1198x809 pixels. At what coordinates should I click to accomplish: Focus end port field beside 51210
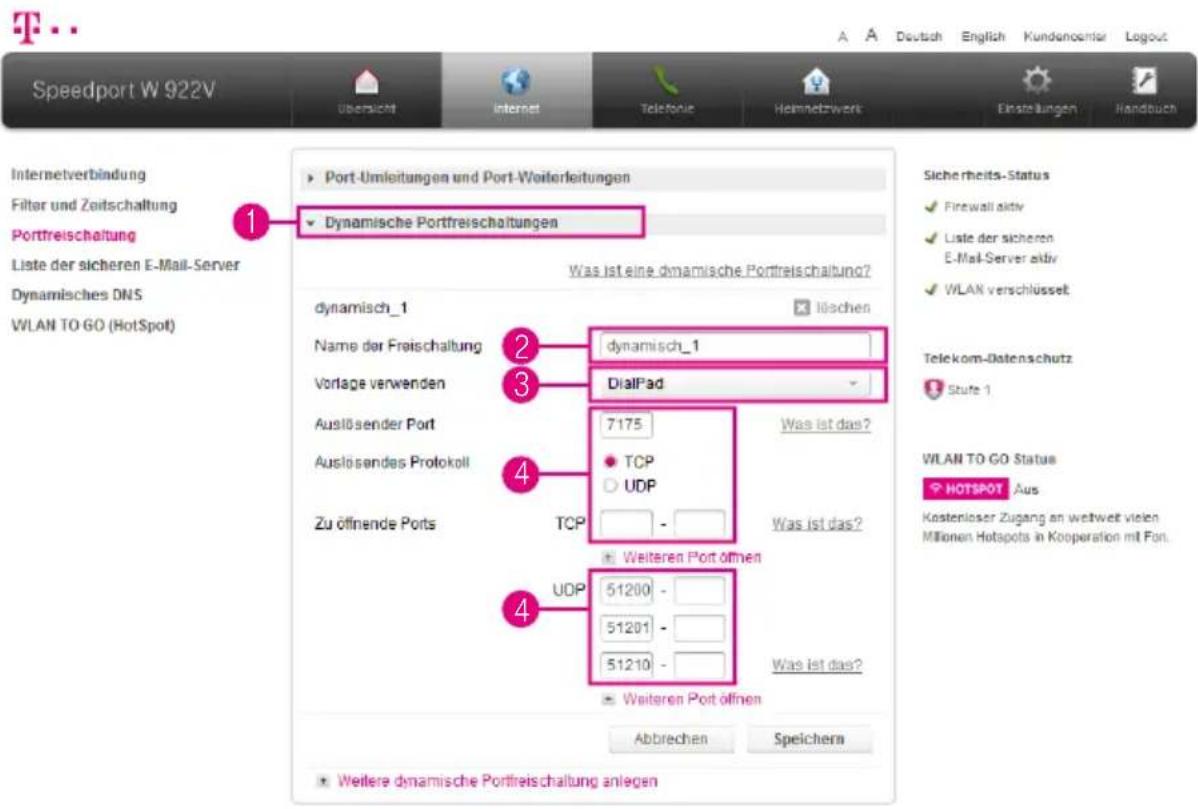click(699, 665)
